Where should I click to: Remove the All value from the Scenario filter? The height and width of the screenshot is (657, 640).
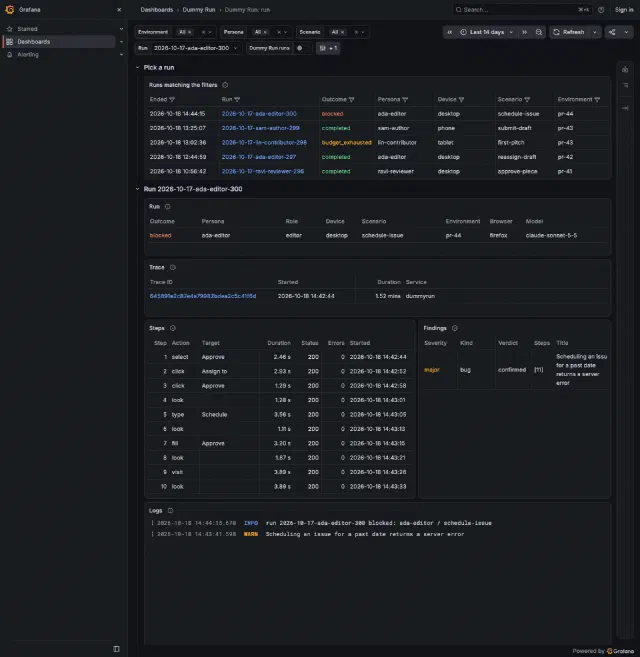pos(342,32)
